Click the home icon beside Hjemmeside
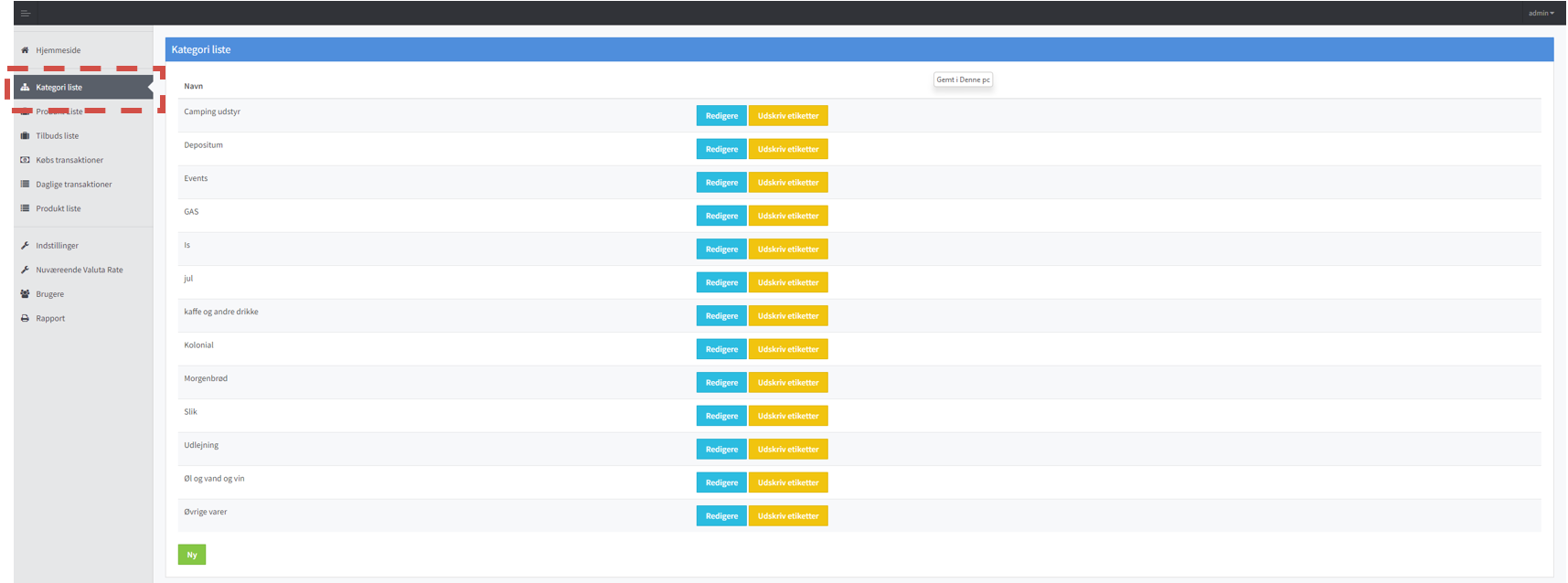The width and height of the screenshot is (1568, 583). [25, 50]
